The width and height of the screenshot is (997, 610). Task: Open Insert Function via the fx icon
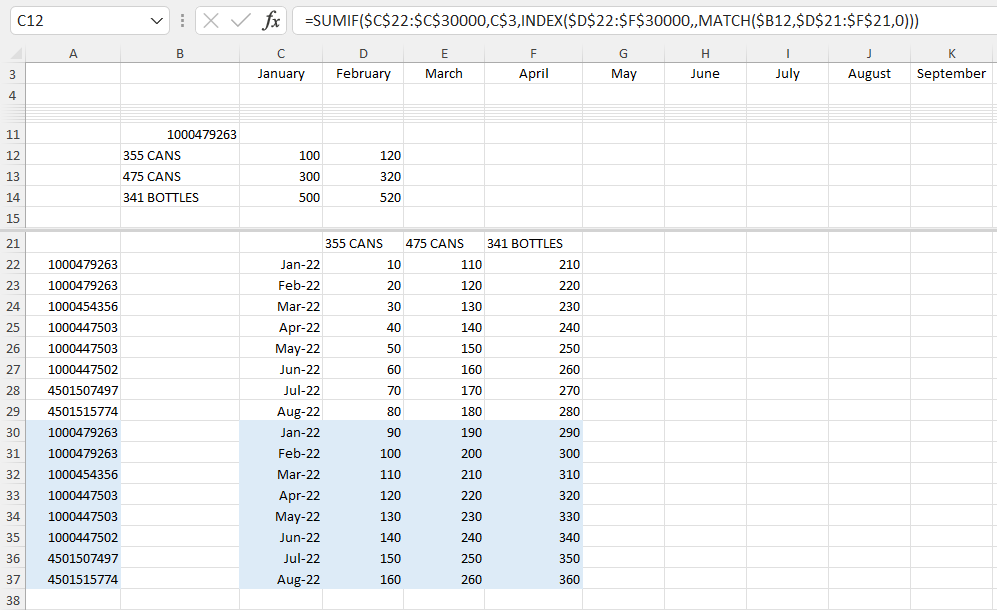pyautogui.click(x=272, y=21)
